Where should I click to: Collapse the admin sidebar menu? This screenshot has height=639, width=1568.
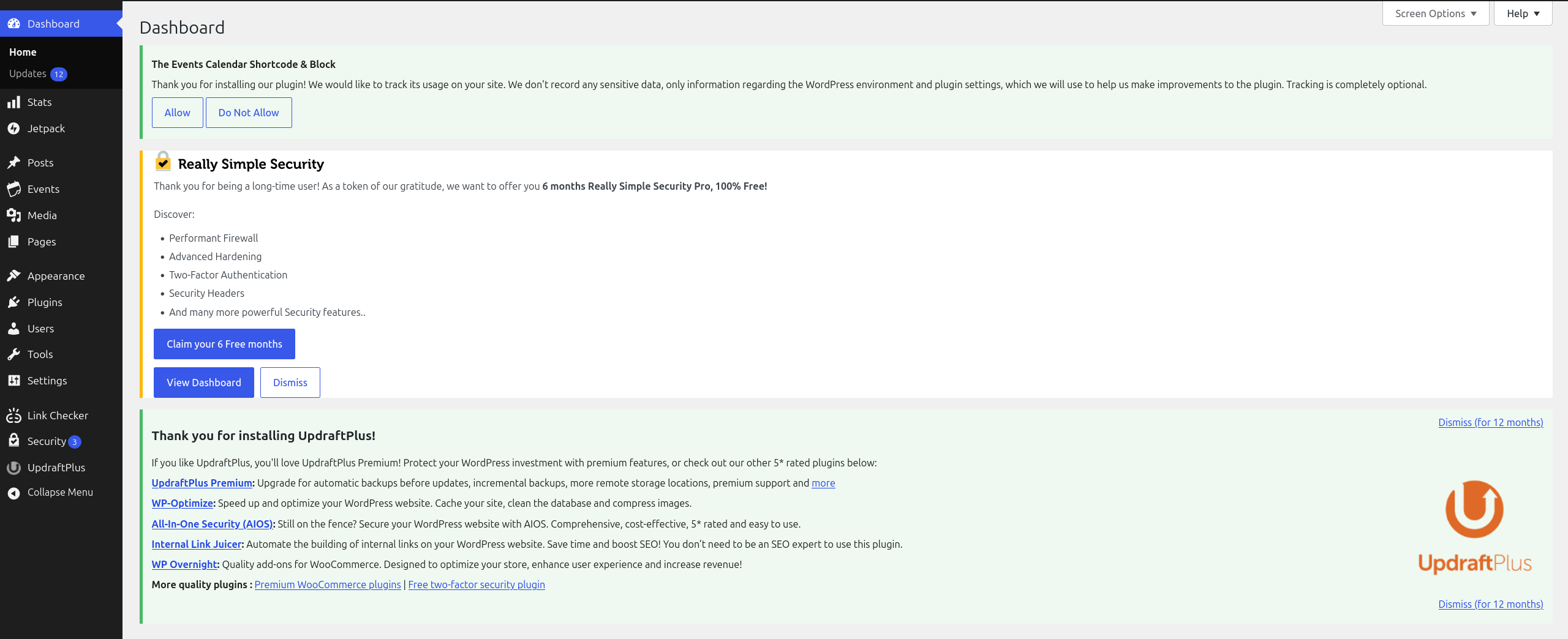click(x=61, y=493)
